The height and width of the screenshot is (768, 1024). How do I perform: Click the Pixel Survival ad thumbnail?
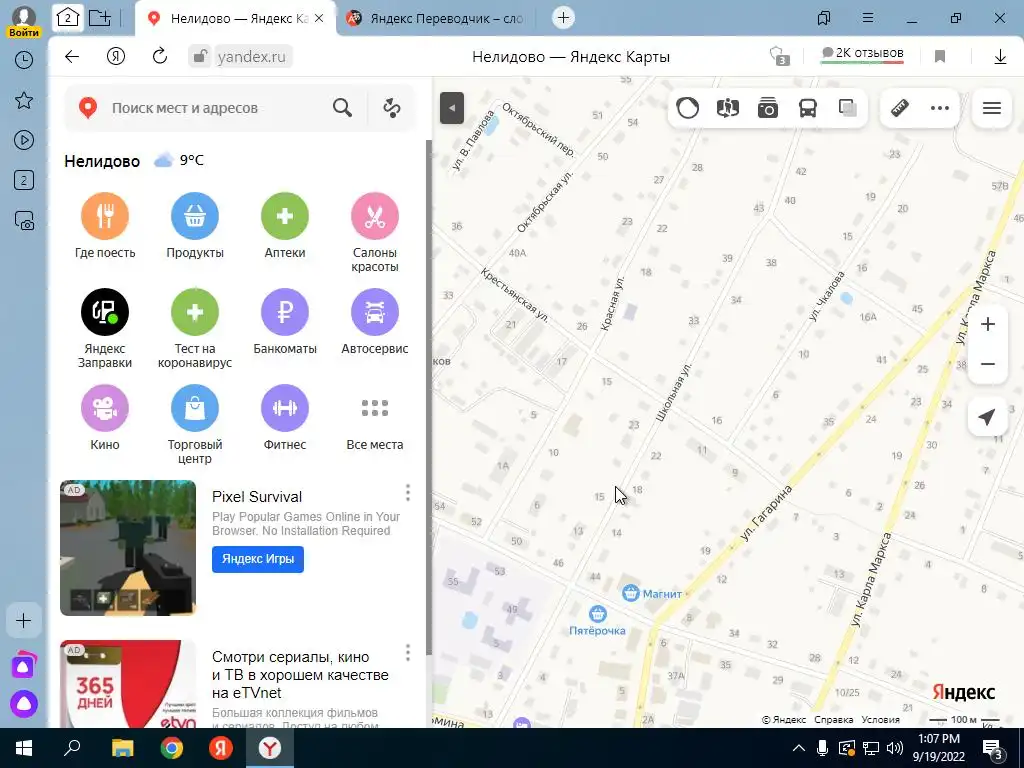128,548
